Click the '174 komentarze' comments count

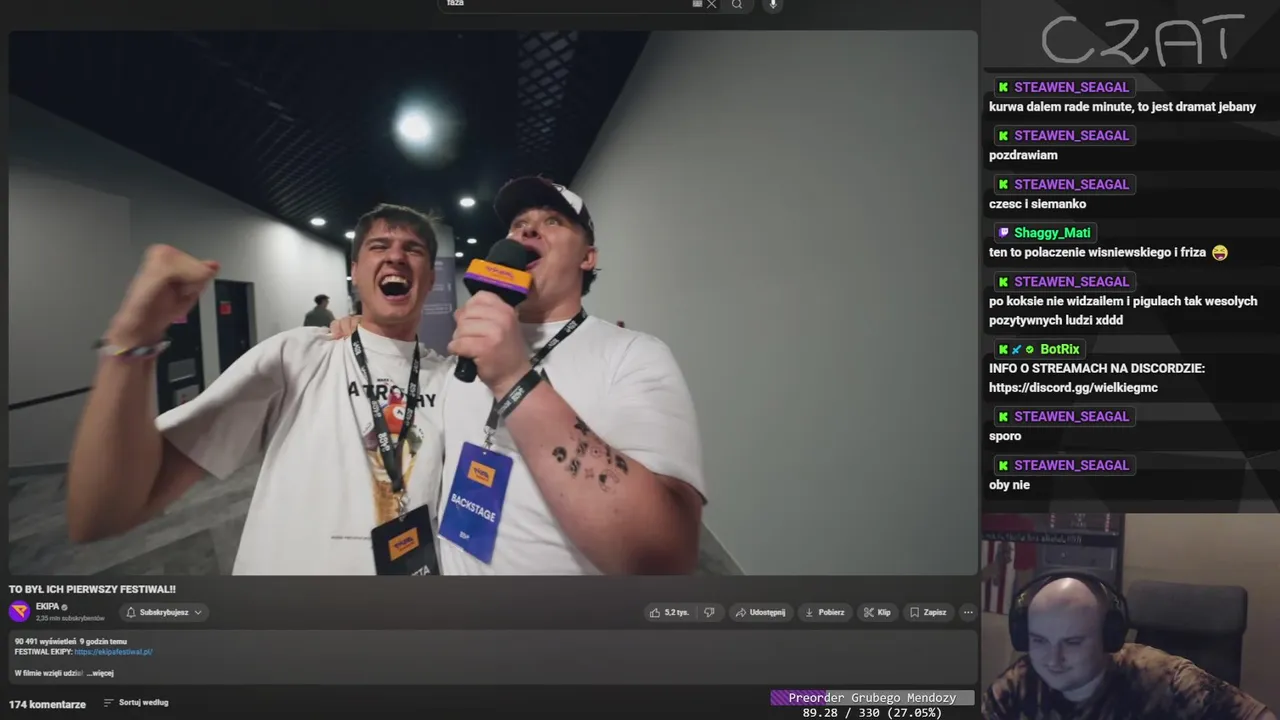pos(47,704)
